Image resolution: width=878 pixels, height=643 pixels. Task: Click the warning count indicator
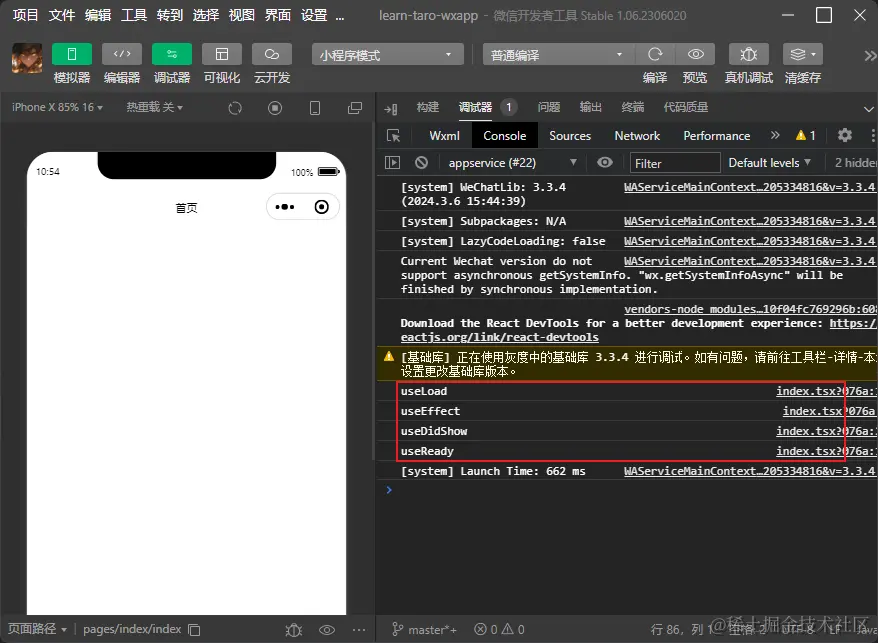806,135
